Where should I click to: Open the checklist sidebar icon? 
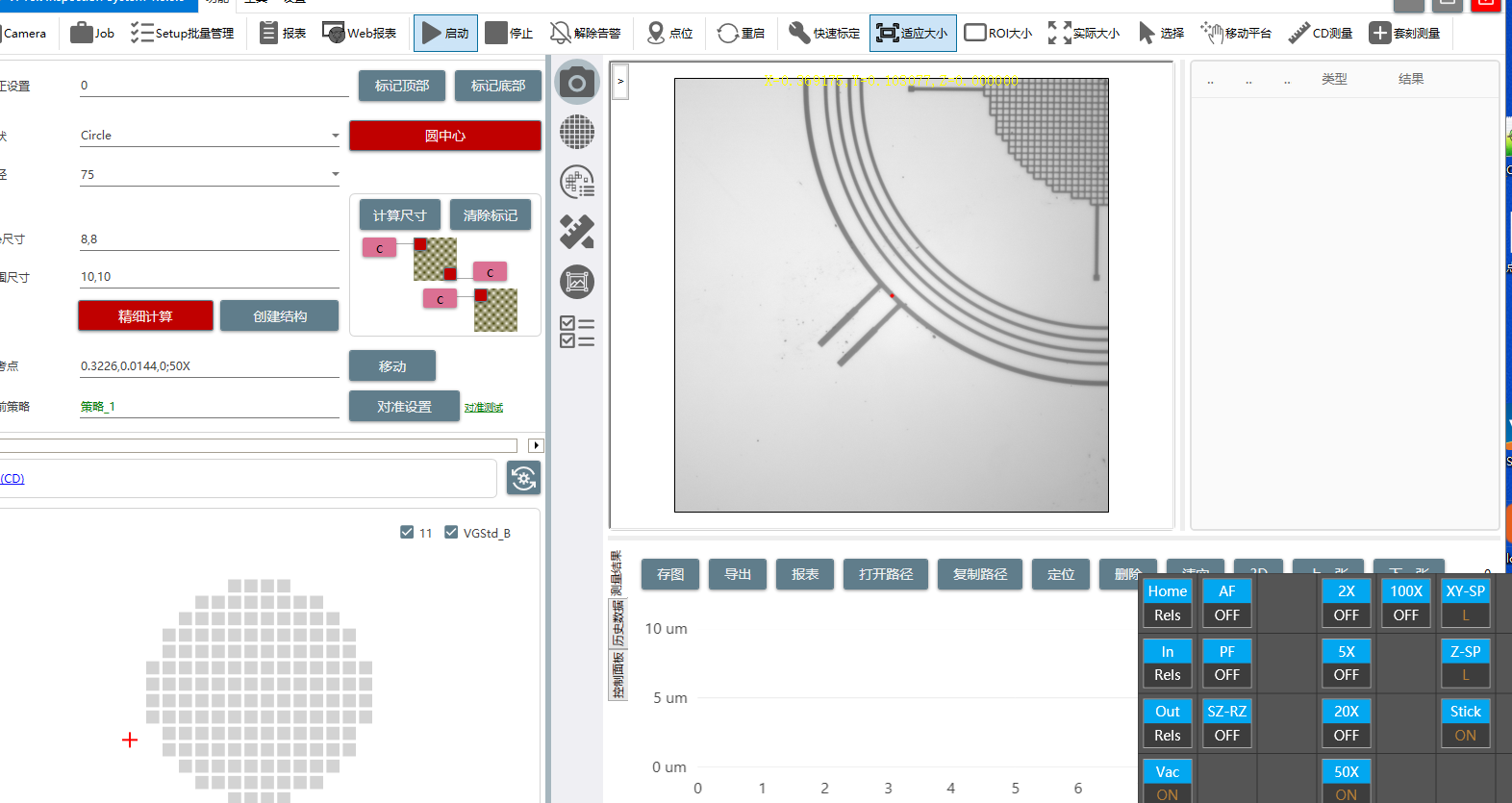pos(577,332)
